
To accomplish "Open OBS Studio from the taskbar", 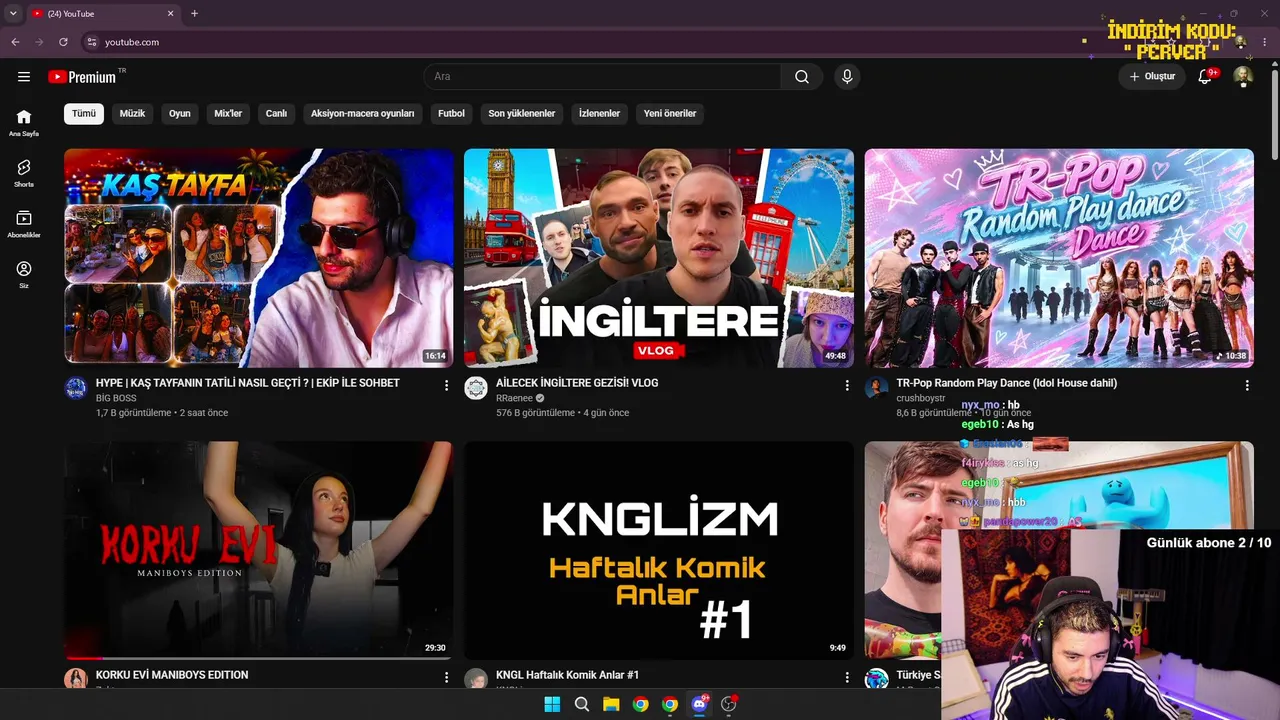I will click(x=729, y=704).
